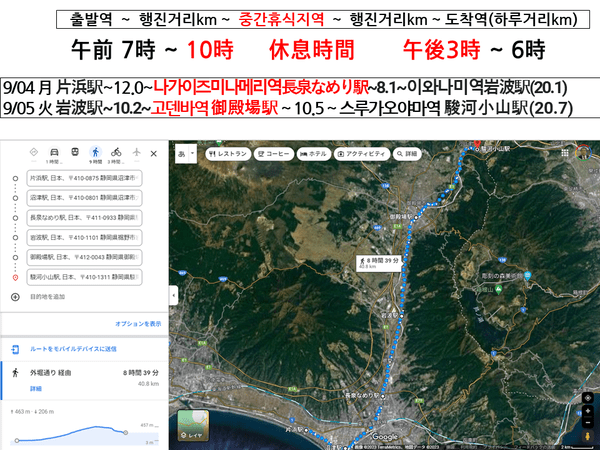Close the directions panel with X
Viewport: 600px width, 450px height.
tap(153, 152)
